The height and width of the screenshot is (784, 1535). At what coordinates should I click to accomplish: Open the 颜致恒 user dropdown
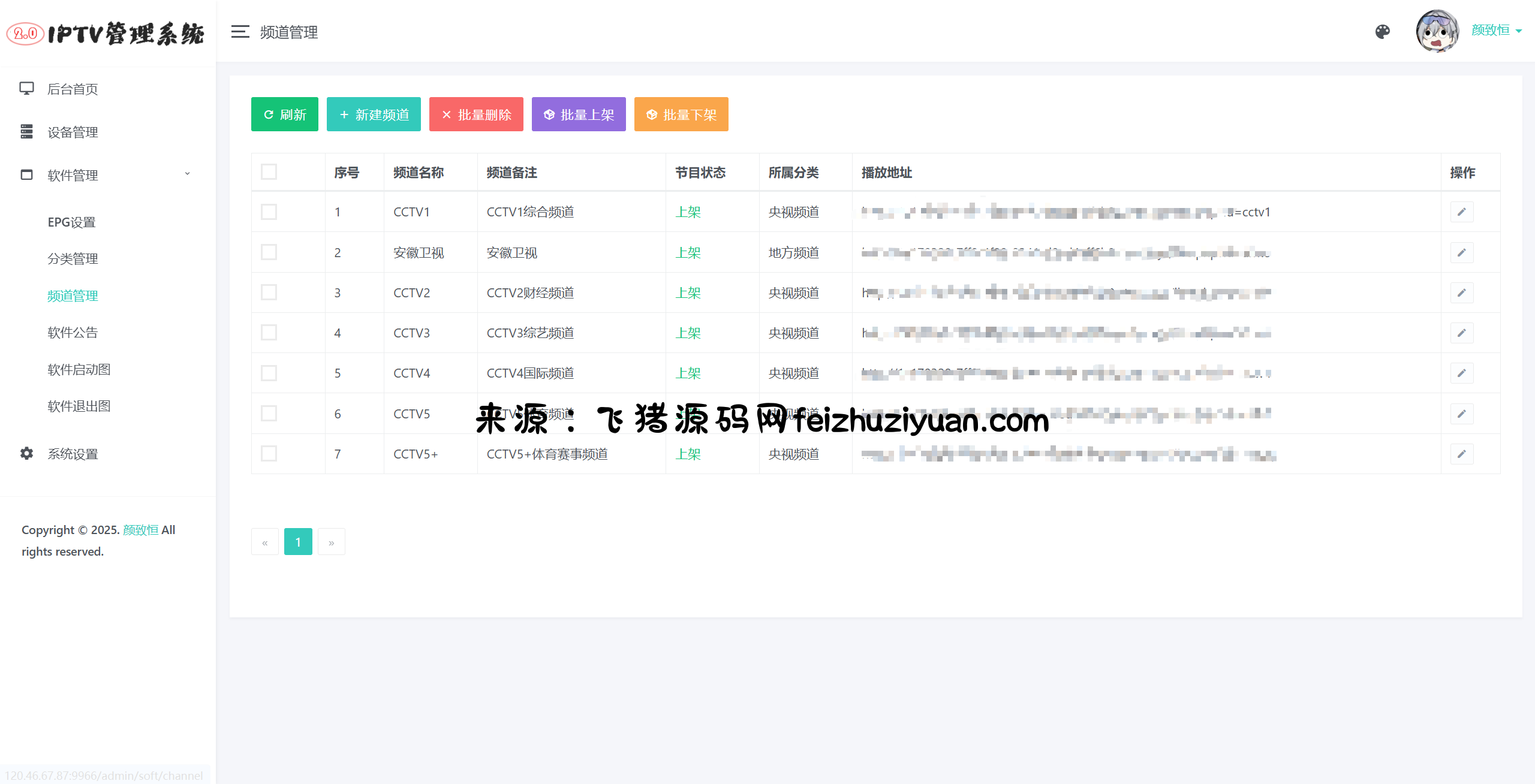pos(1497,31)
